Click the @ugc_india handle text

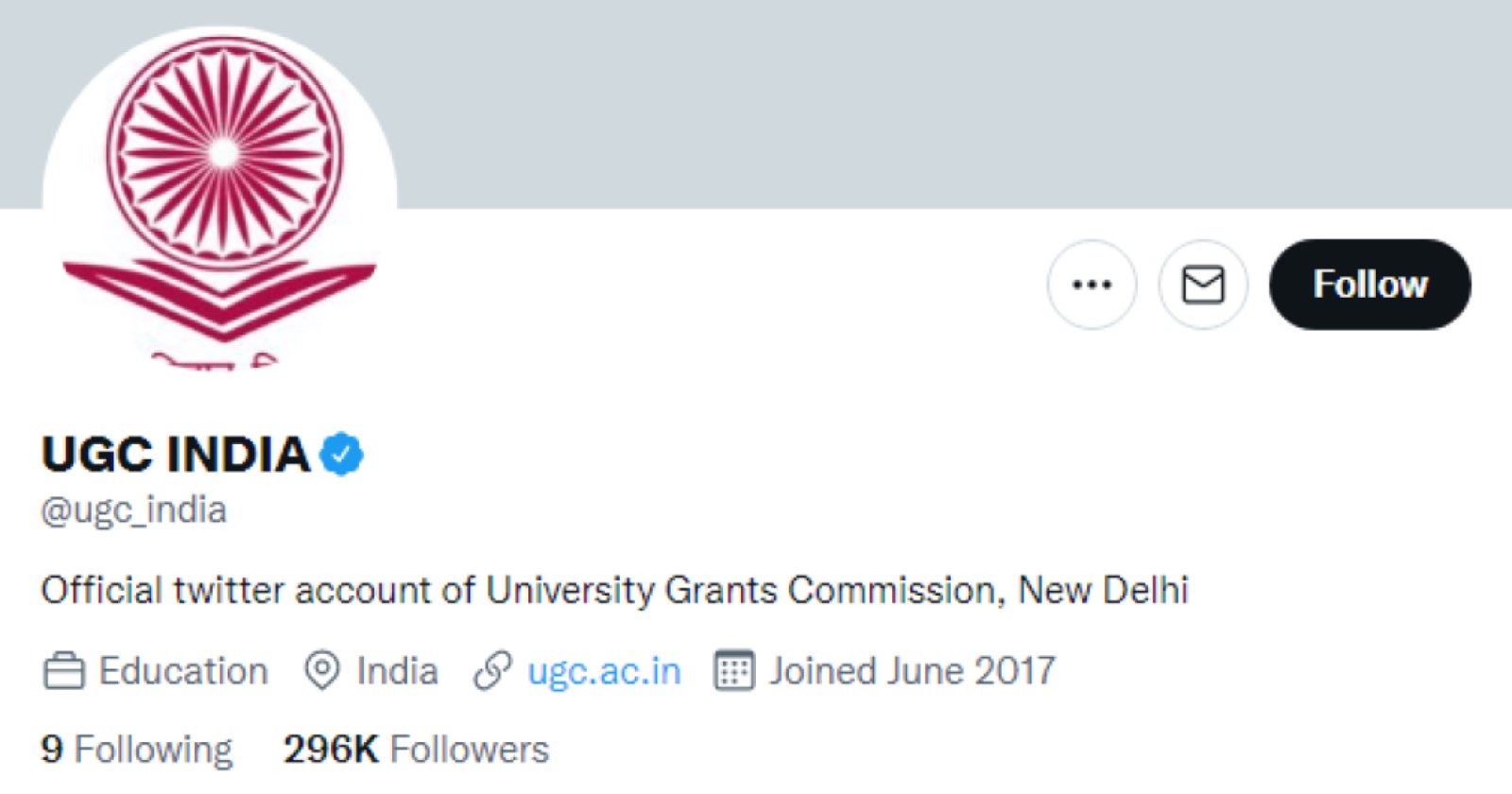click(134, 510)
